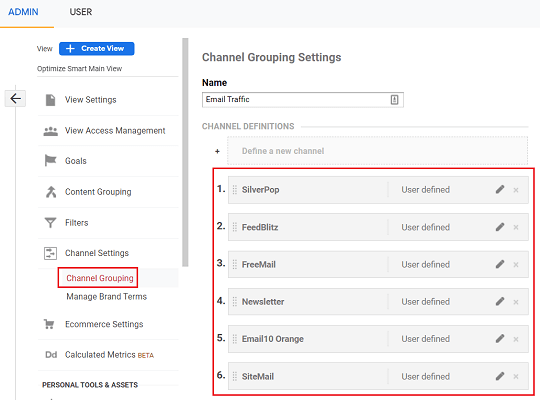Open Goals settings
The width and height of the screenshot is (540, 400).
pyautogui.click(x=76, y=161)
